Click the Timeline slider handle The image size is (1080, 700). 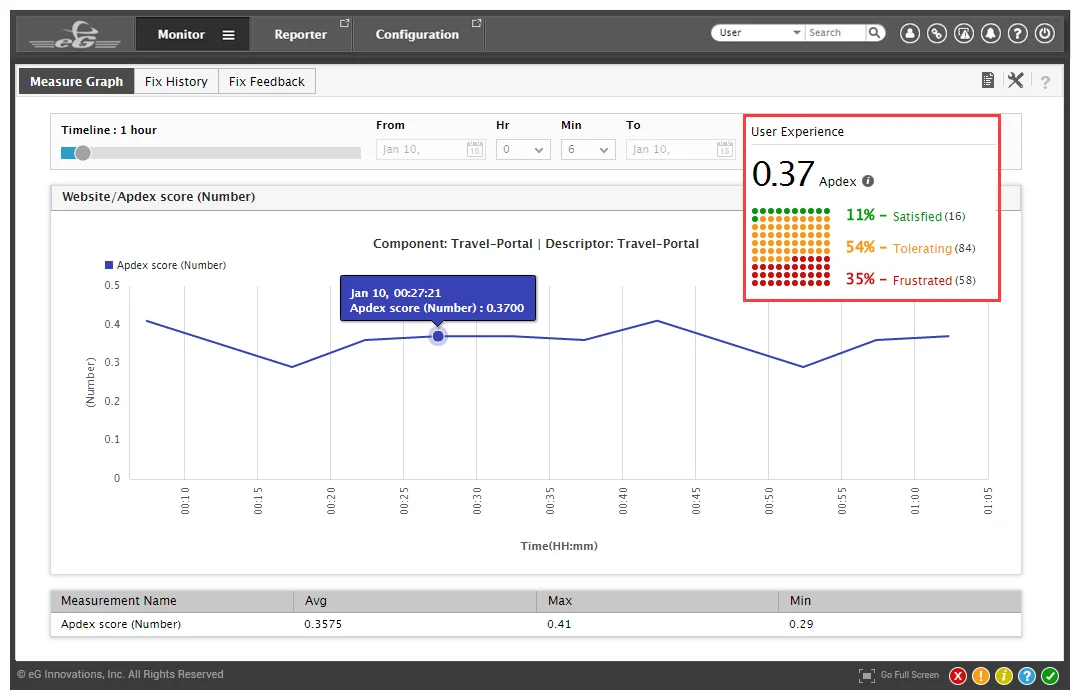pyautogui.click(x=83, y=153)
